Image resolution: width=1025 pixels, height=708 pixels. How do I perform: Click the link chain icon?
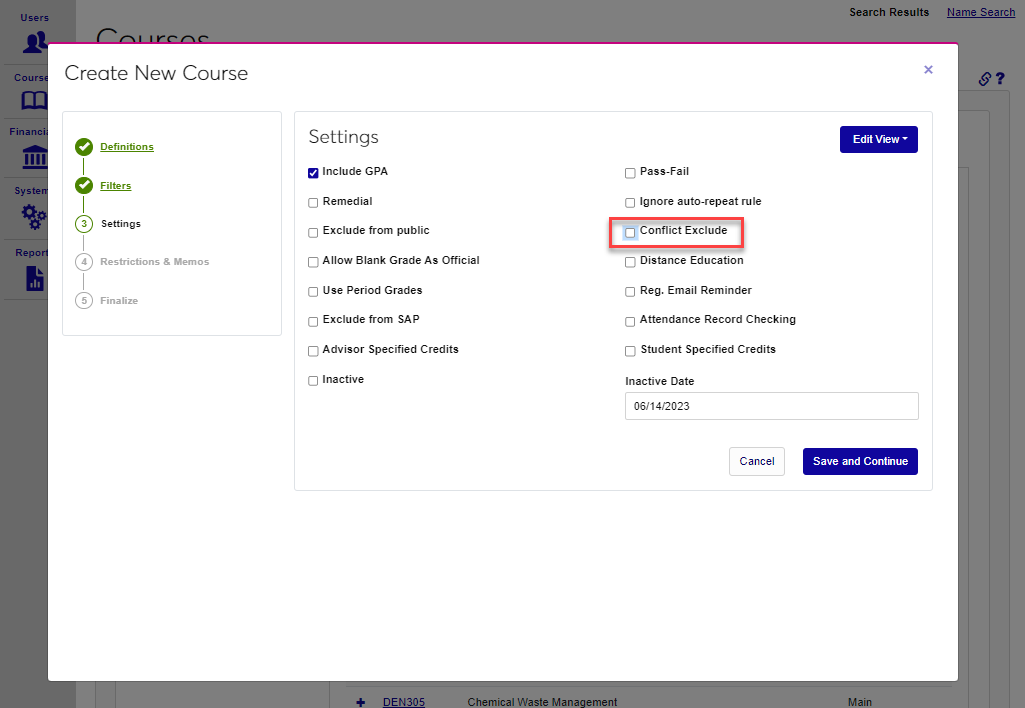tap(984, 79)
